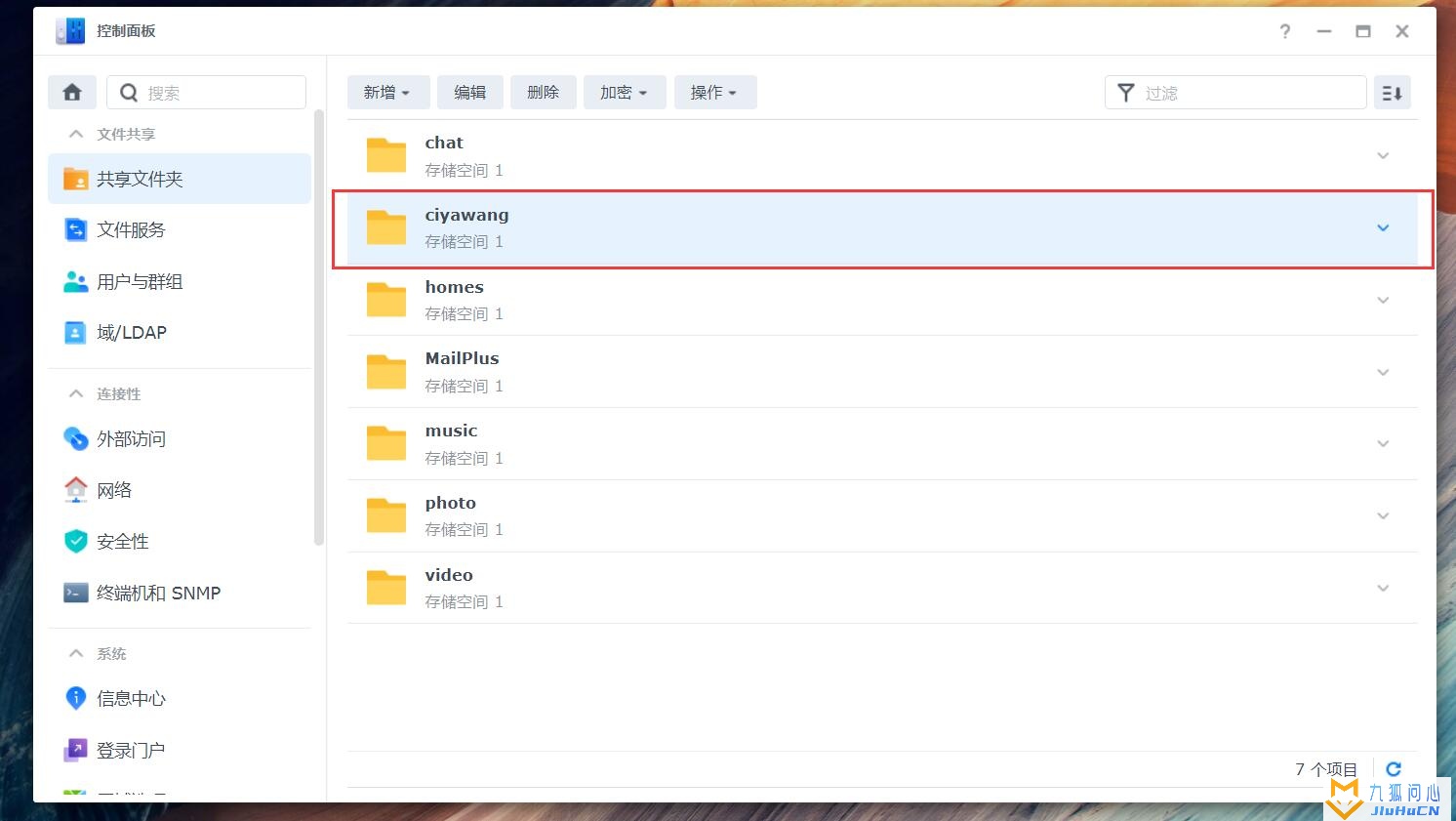
Task: Click the photo folder icon
Action: tap(386, 515)
